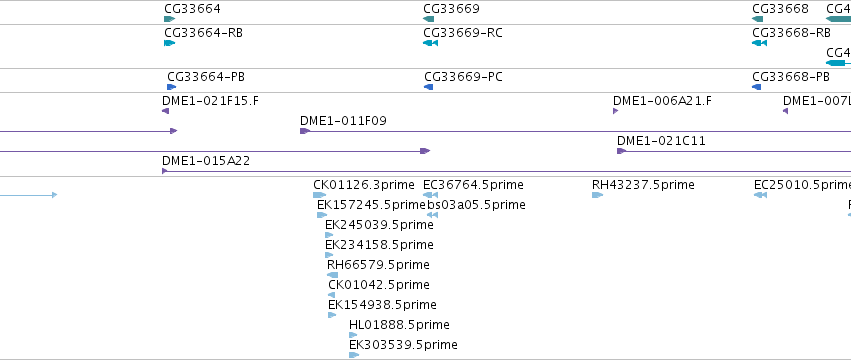Select the RH66579.5prime EST glyph
The width and height of the screenshot is (851, 360).
pyautogui.click(x=332, y=275)
